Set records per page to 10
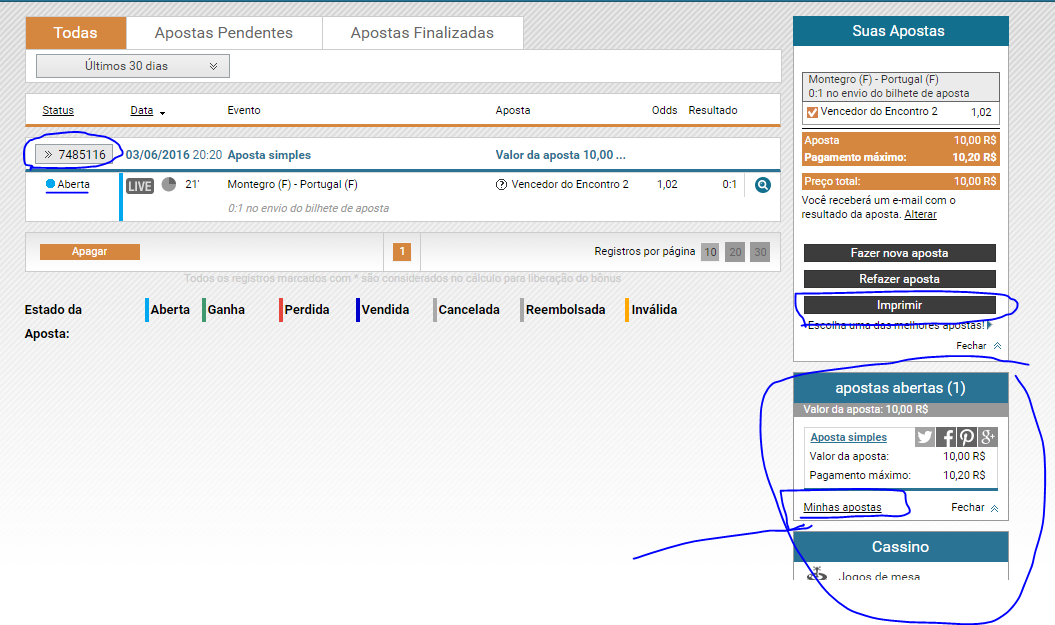The height and width of the screenshot is (625, 1055). point(710,252)
